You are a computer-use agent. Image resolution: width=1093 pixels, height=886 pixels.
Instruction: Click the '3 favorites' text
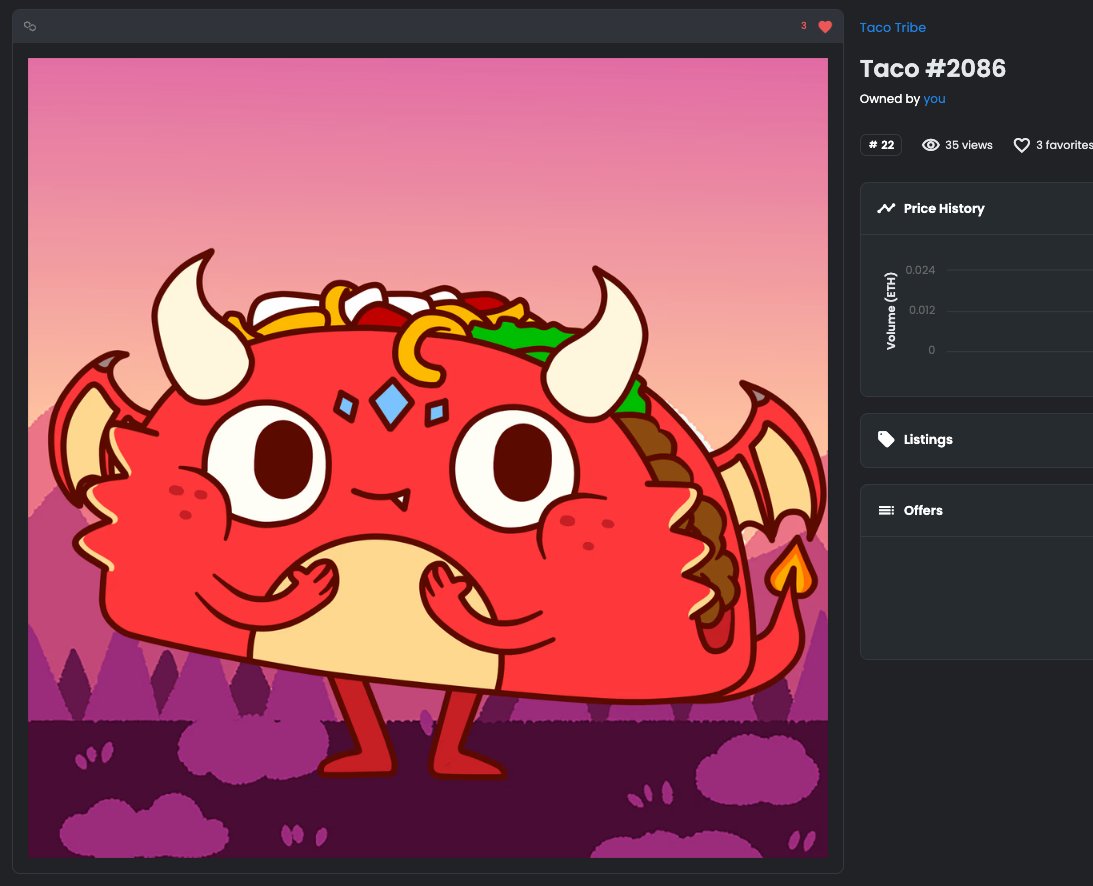coord(1064,145)
